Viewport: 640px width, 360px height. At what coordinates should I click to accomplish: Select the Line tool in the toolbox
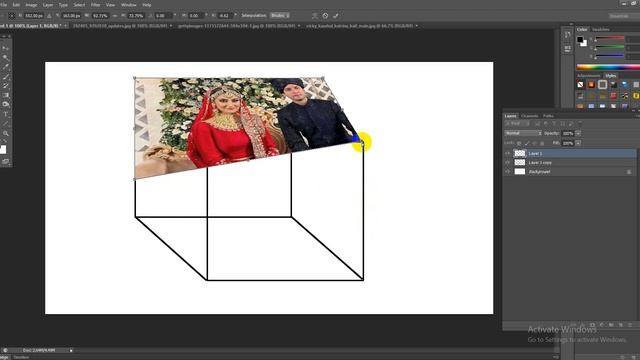pyautogui.click(x=6, y=124)
